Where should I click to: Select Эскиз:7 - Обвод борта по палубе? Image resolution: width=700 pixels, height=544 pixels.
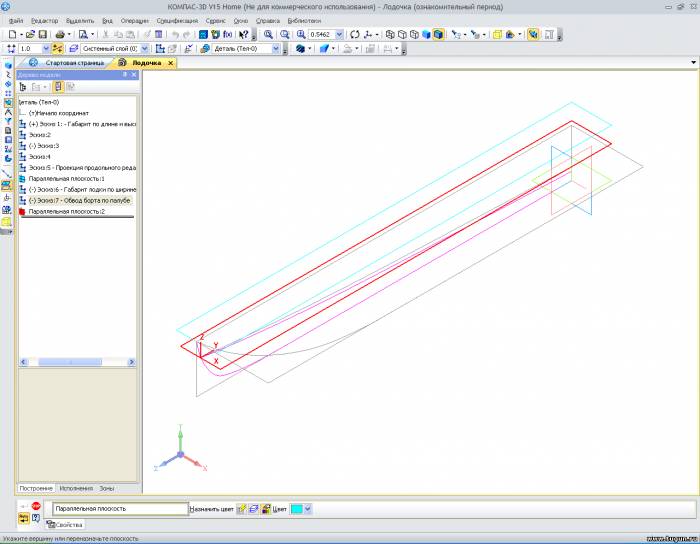pos(79,200)
